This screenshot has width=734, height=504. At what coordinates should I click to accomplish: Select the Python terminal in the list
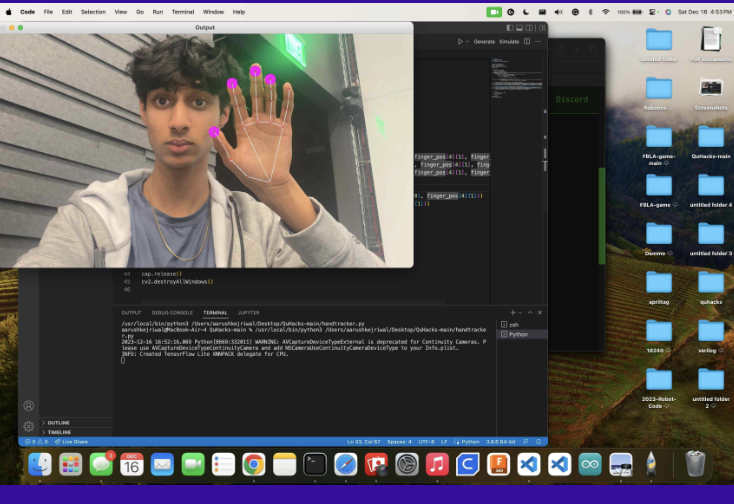pyautogui.click(x=522, y=335)
